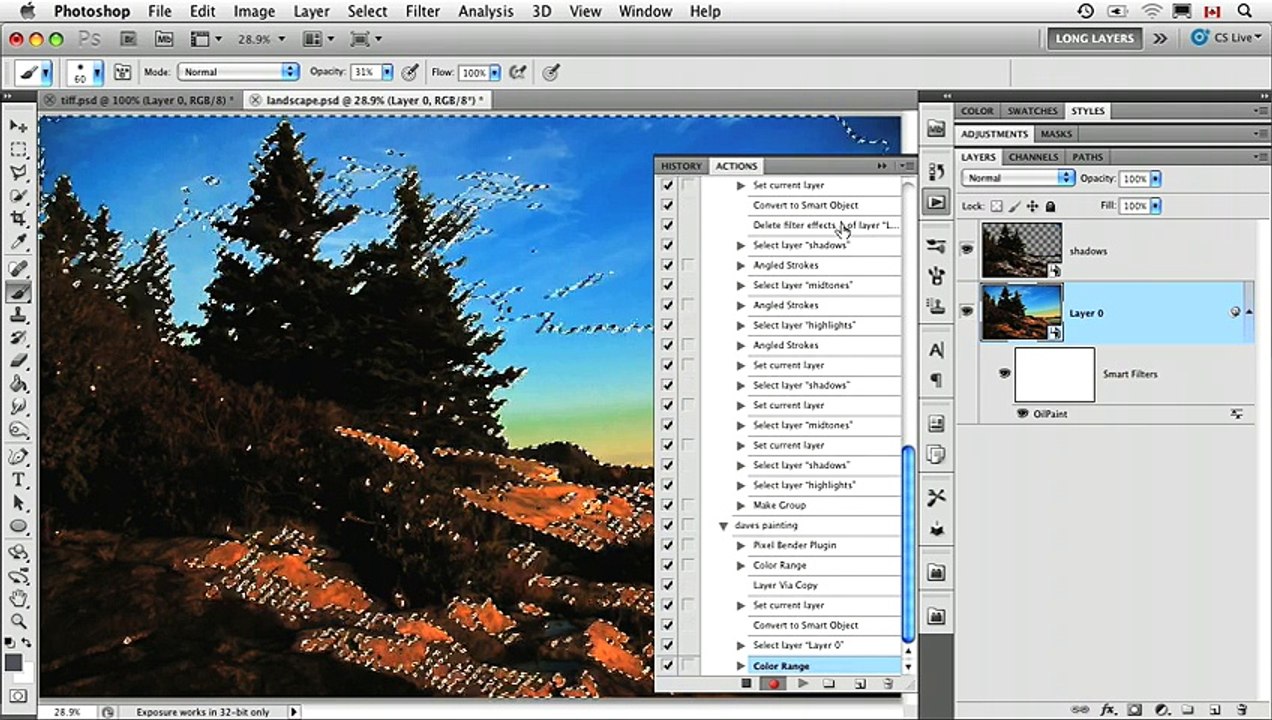Click the brush Flow value field

474,72
